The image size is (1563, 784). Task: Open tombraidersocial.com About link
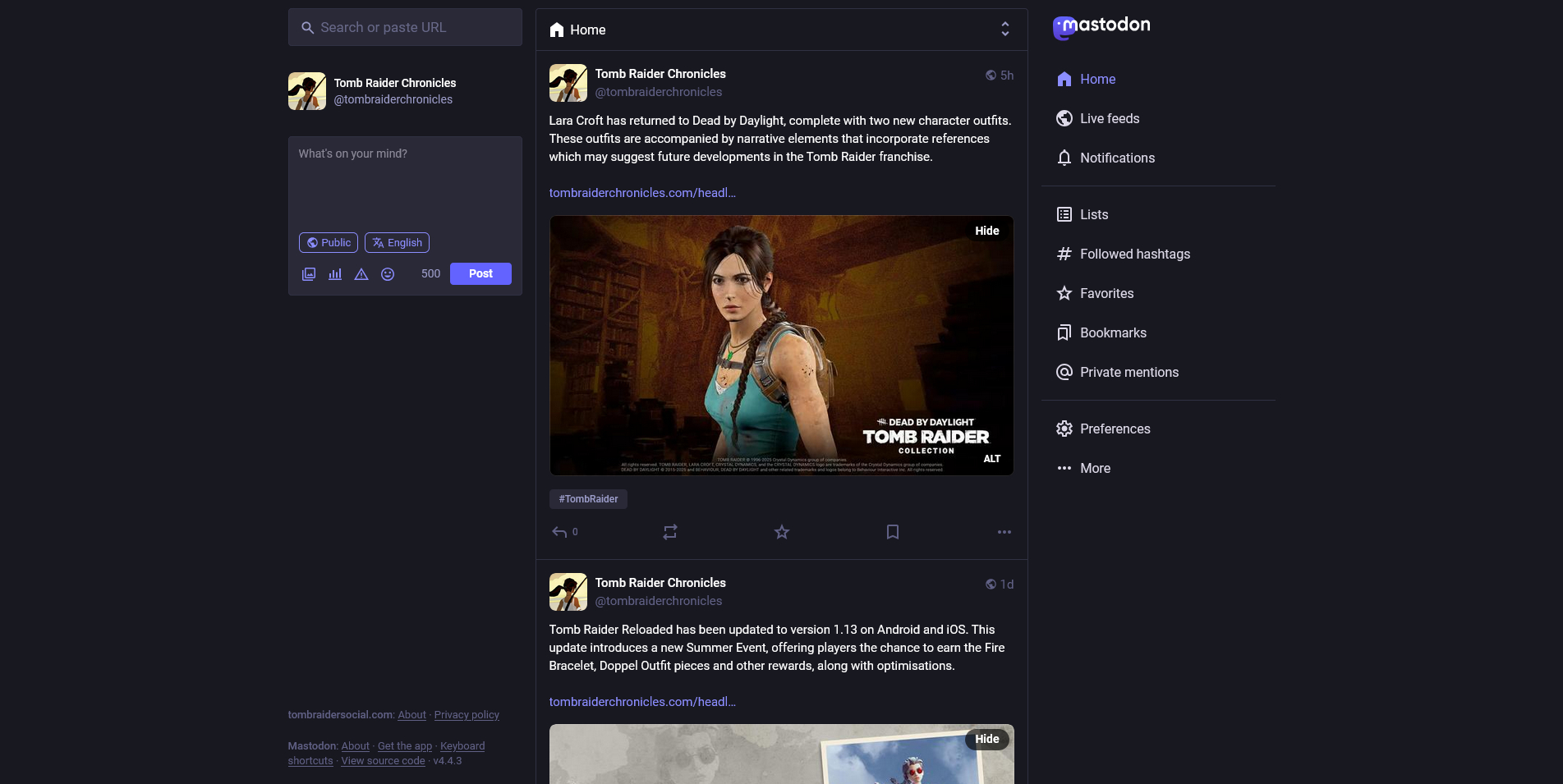[412, 715]
